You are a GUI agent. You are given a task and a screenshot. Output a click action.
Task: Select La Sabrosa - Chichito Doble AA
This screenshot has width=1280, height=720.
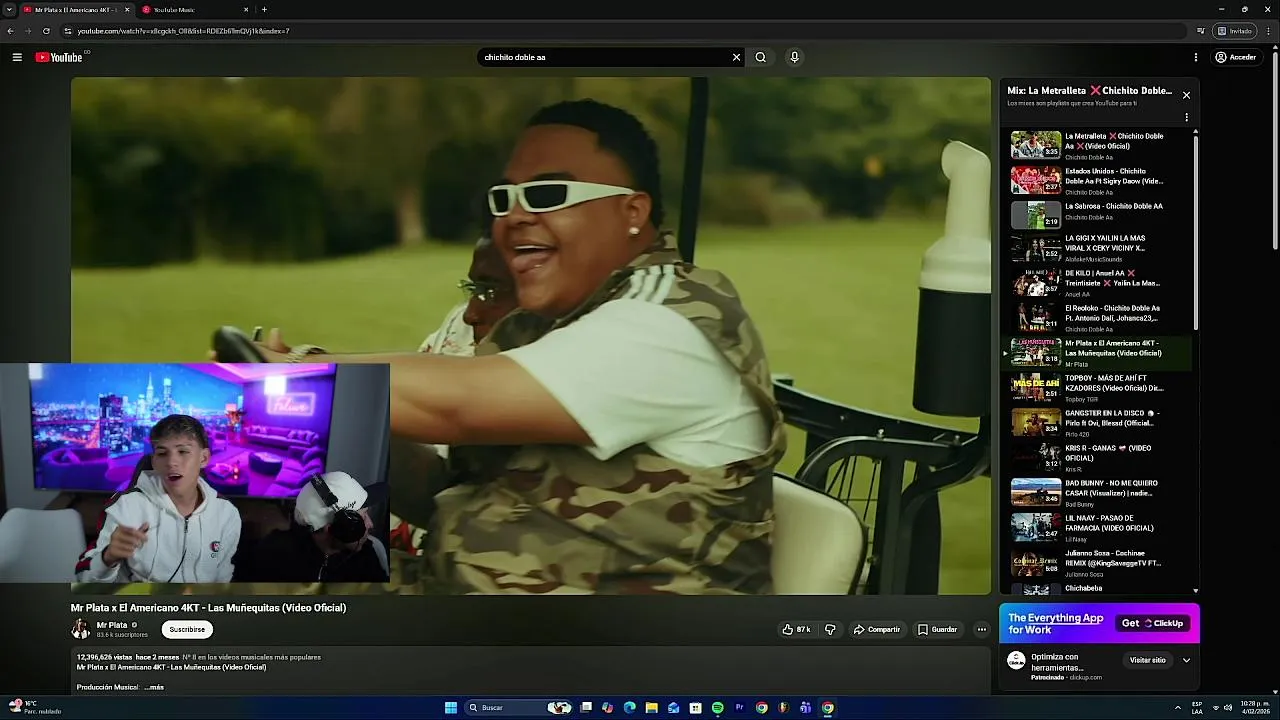(x=1100, y=215)
